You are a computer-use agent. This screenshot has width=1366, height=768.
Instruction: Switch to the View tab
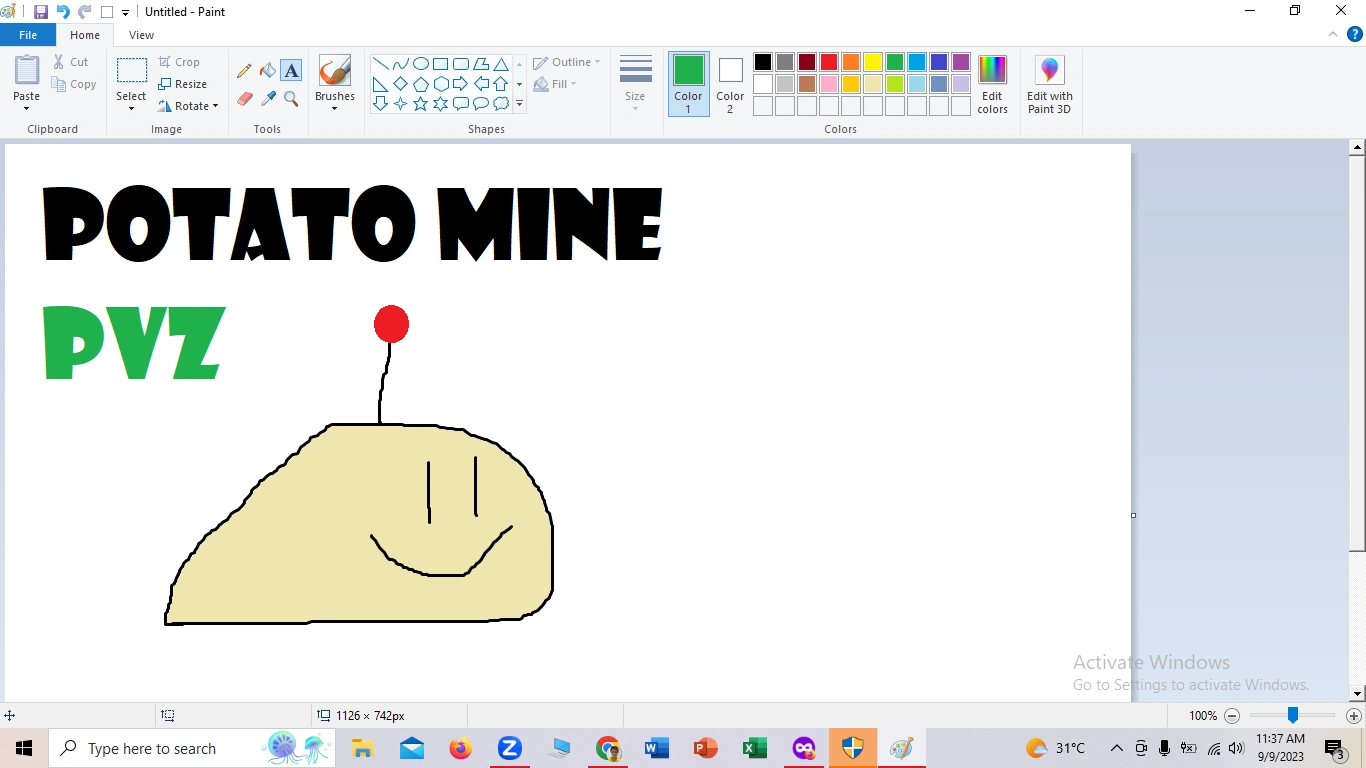(x=141, y=34)
